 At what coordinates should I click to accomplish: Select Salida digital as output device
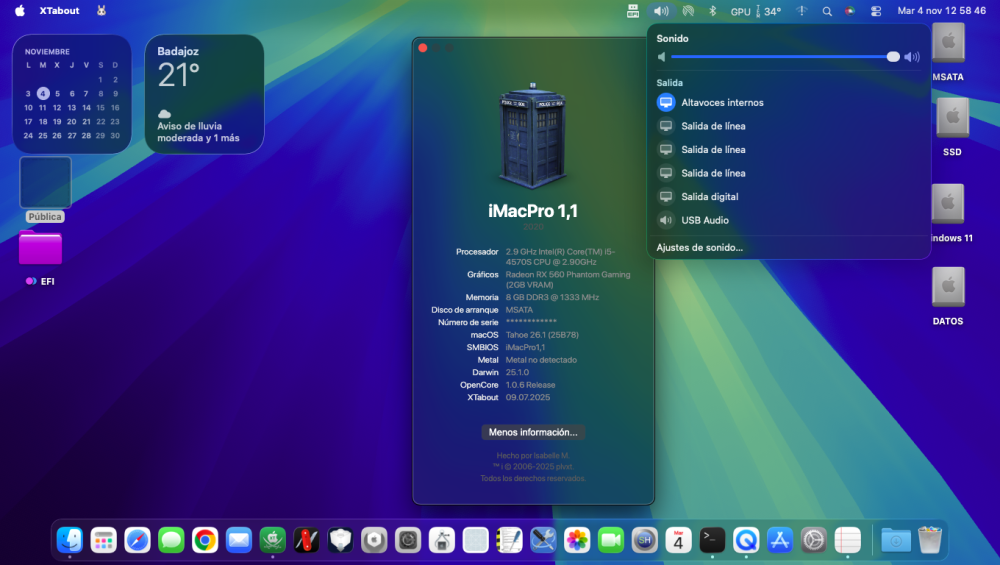point(788,196)
